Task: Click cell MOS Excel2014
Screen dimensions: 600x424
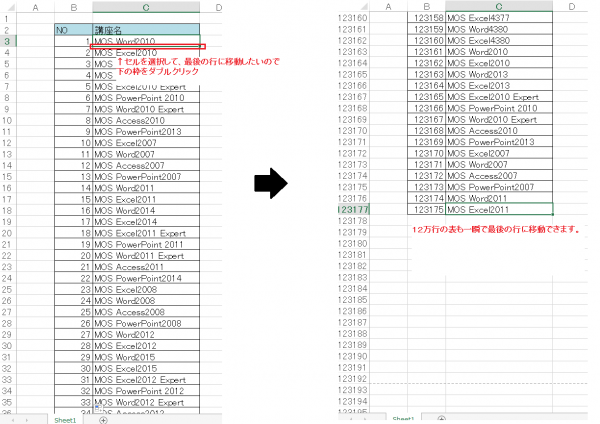Action: [x=146, y=222]
